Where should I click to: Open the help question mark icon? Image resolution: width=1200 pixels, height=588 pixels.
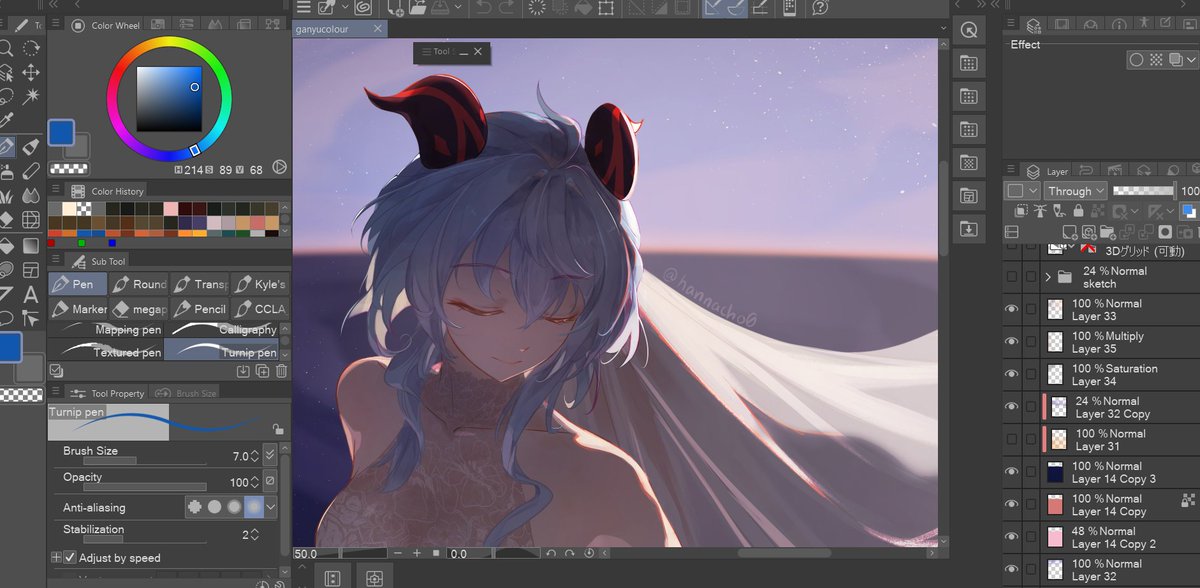pos(820,8)
